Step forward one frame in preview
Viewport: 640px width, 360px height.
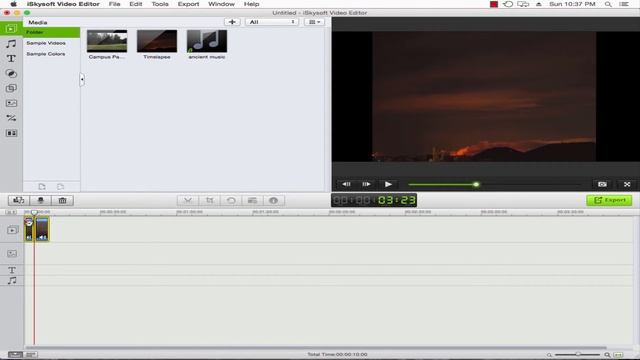point(367,184)
